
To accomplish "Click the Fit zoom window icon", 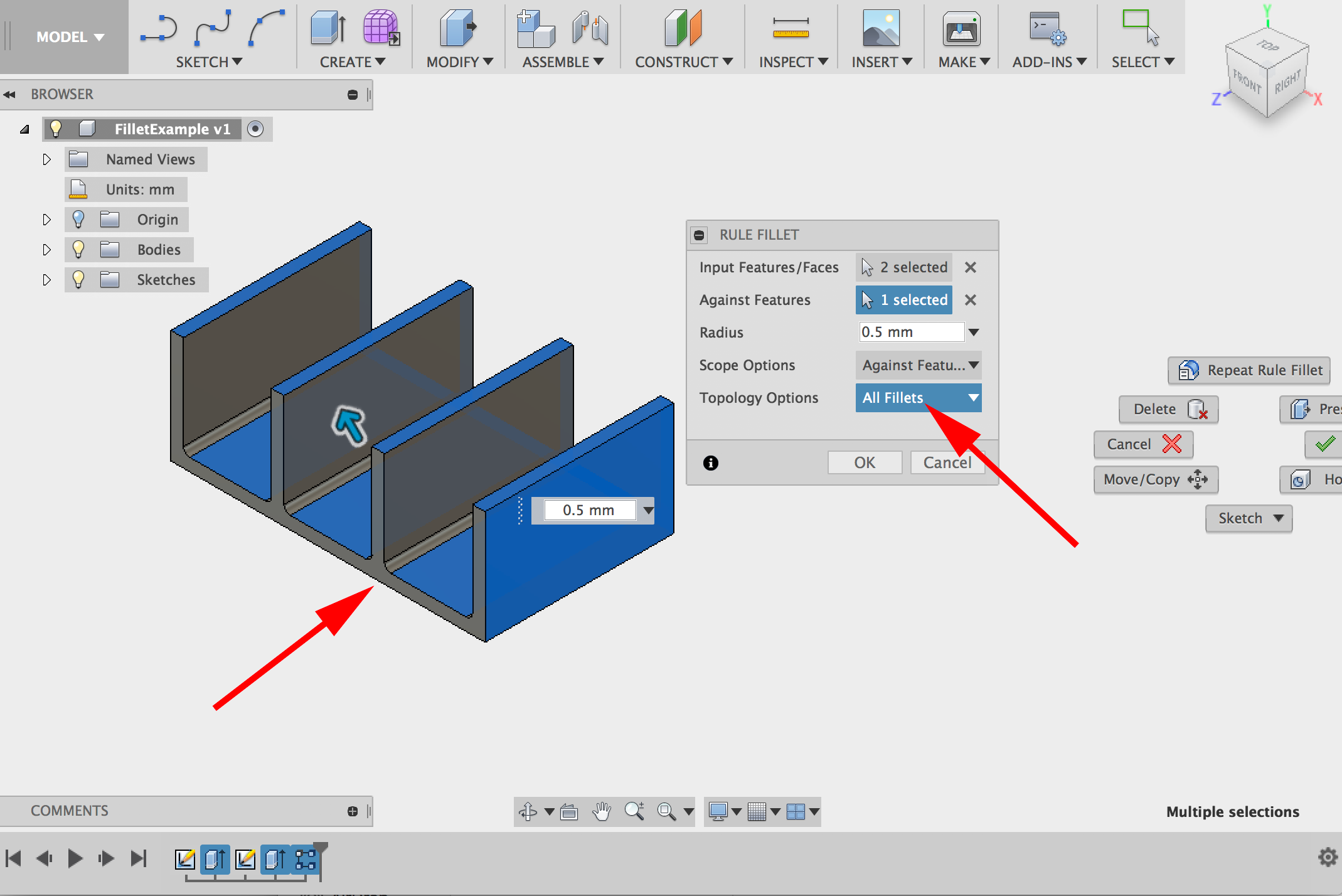I will [x=666, y=811].
